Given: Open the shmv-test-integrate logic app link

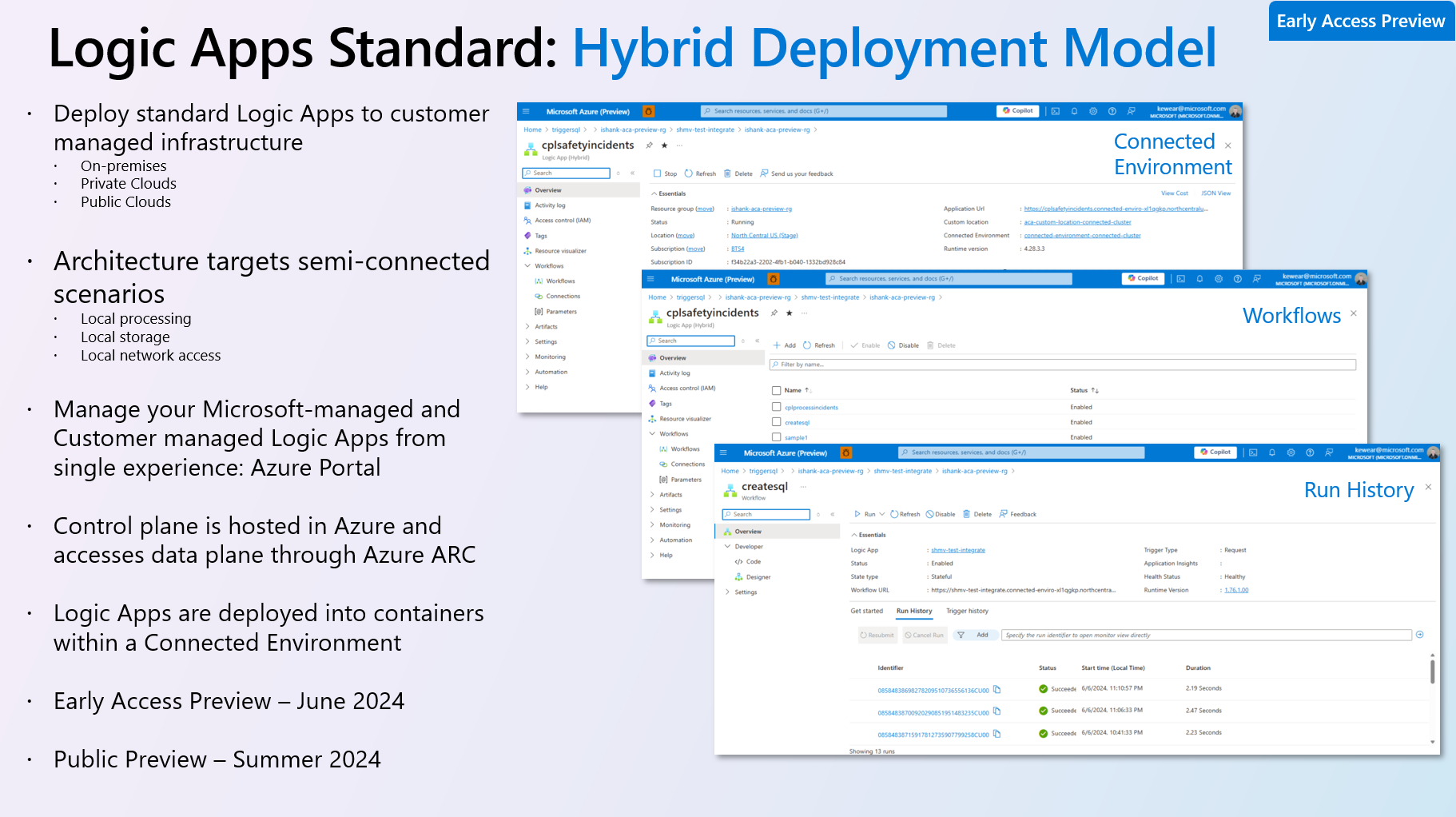Looking at the screenshot, I should 957,549.
